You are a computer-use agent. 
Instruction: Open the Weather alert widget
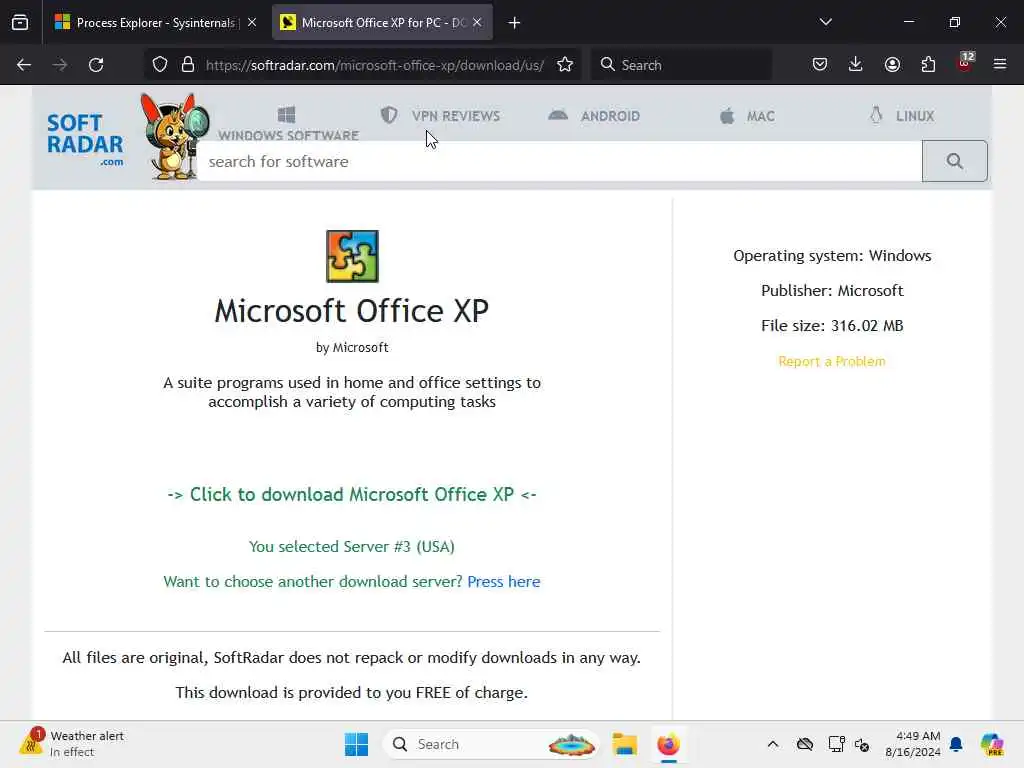72,744
